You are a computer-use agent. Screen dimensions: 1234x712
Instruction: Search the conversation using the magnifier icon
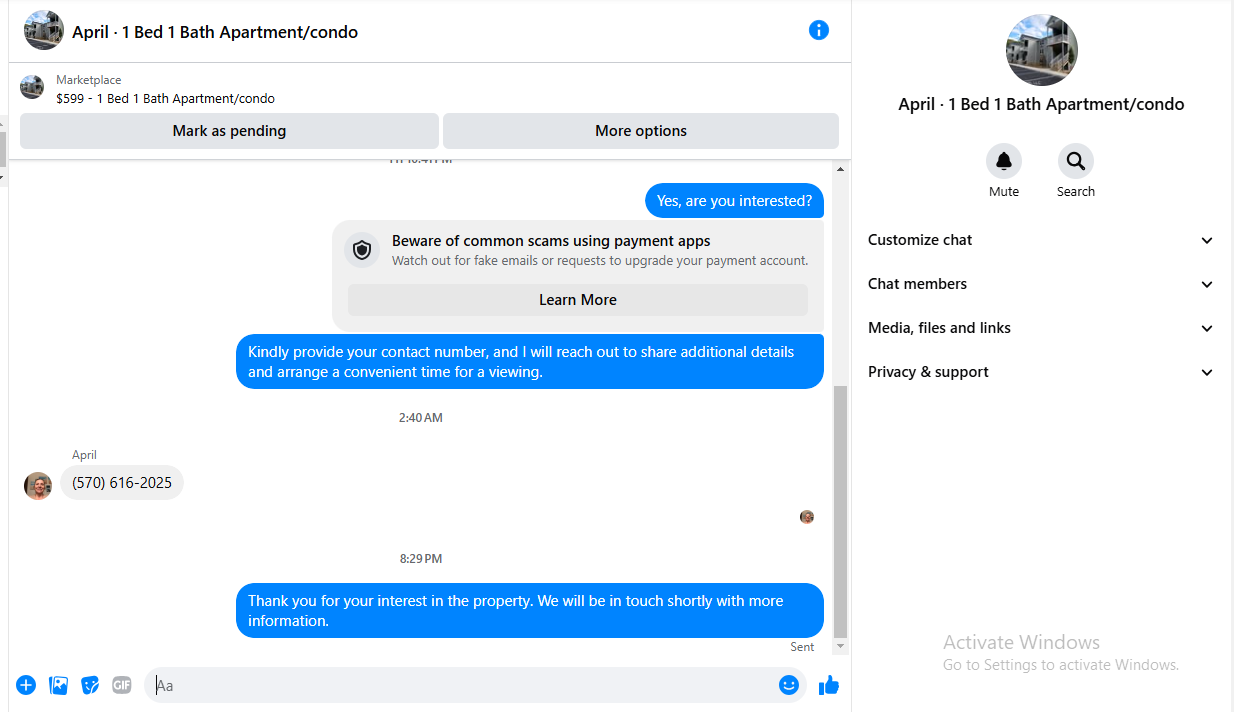[1076, 161]
